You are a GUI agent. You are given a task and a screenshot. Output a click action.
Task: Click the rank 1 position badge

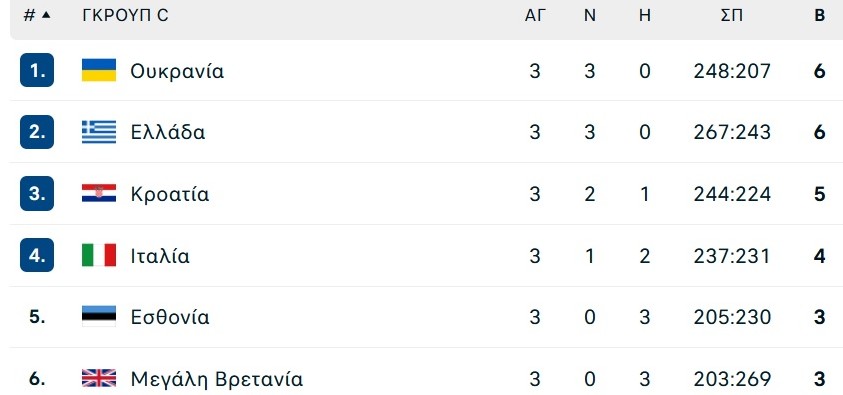click(37, 70)
